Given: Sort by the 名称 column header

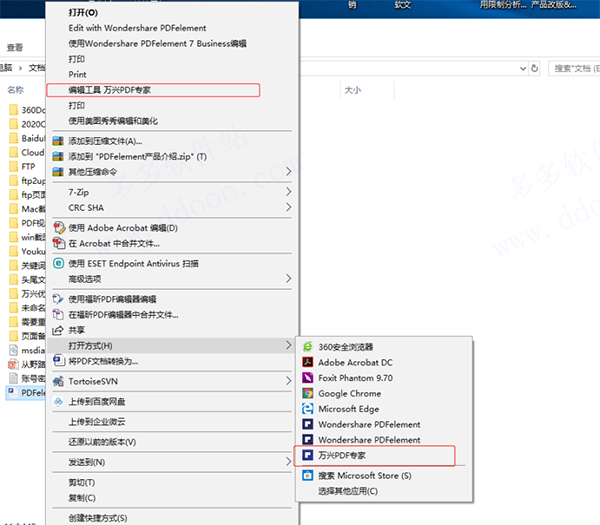Looking at the screenshot, I should click(x=16, y=90).
